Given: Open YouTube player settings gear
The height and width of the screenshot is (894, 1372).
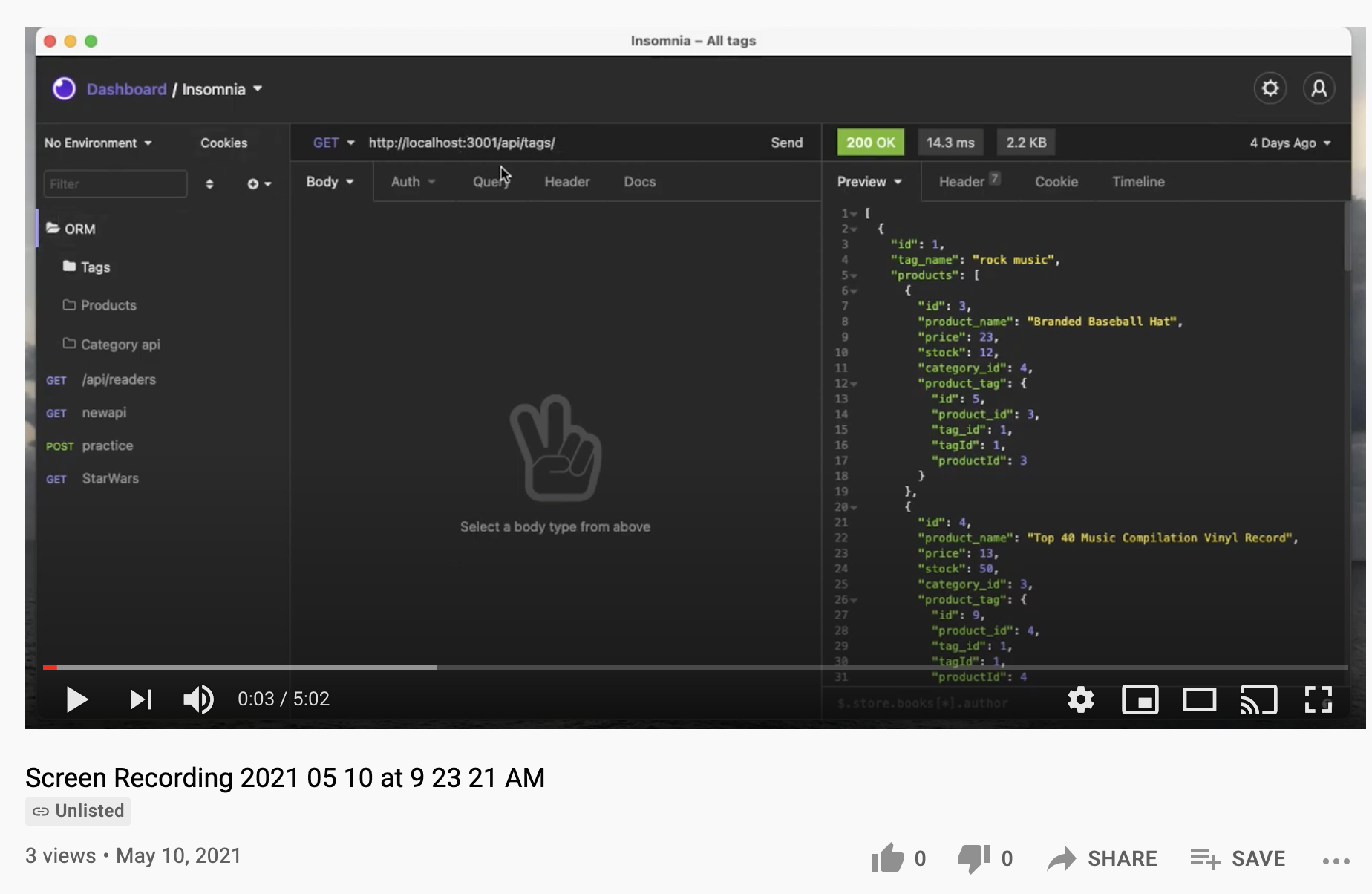Looking at the screenshot, I should 1081,699.
